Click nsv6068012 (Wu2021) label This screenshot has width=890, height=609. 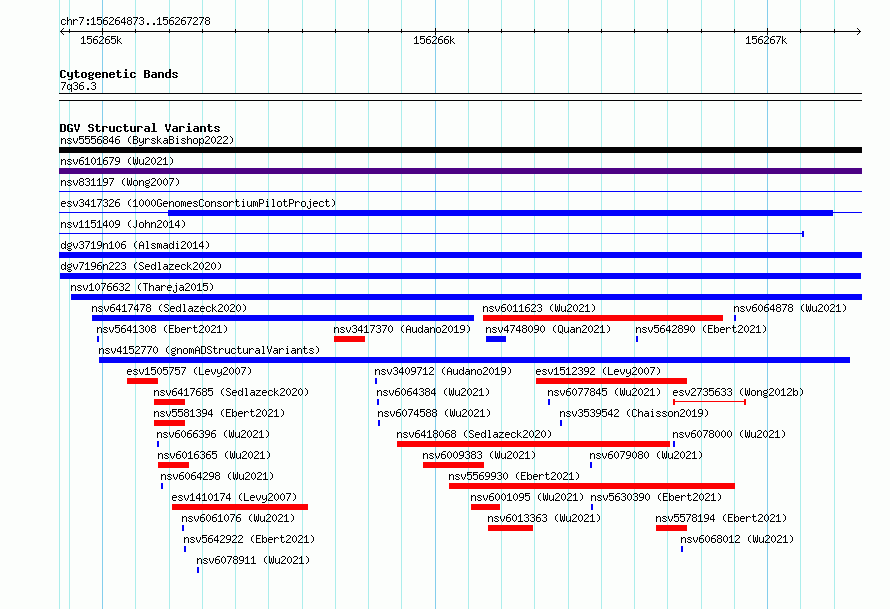tap(737, 539)
